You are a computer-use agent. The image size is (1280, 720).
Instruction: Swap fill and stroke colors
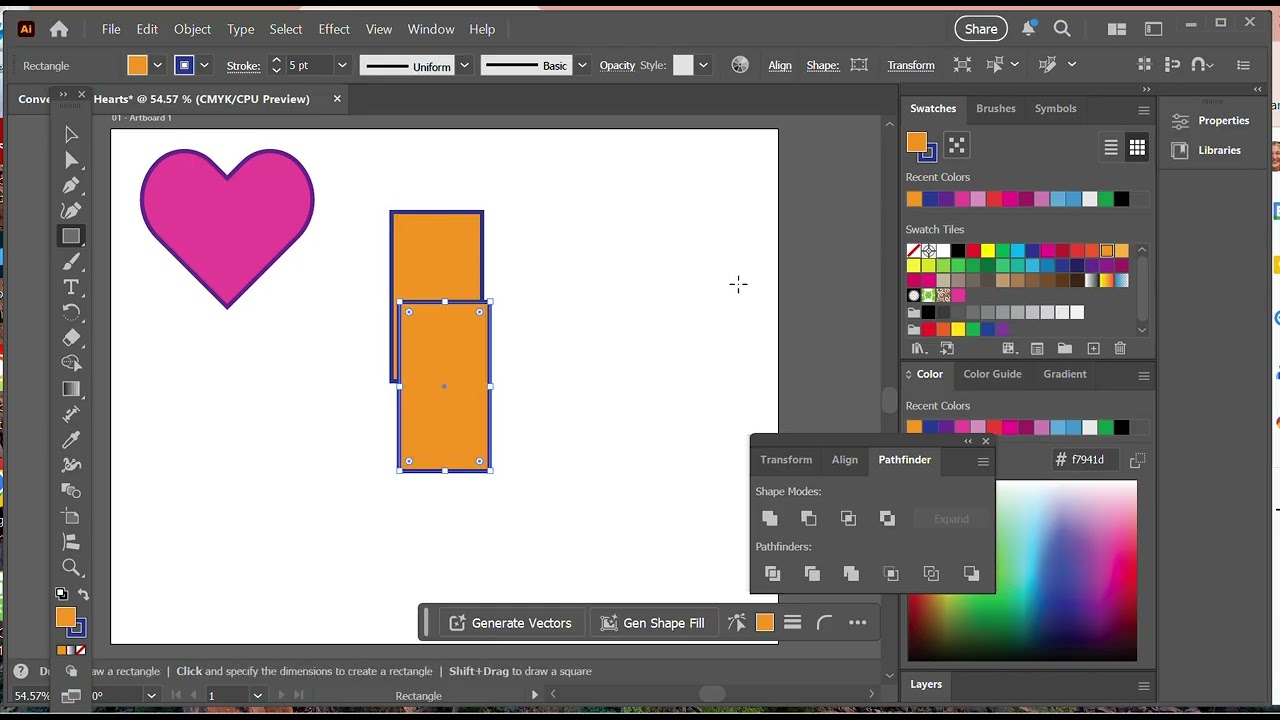[x=83, y=595]
